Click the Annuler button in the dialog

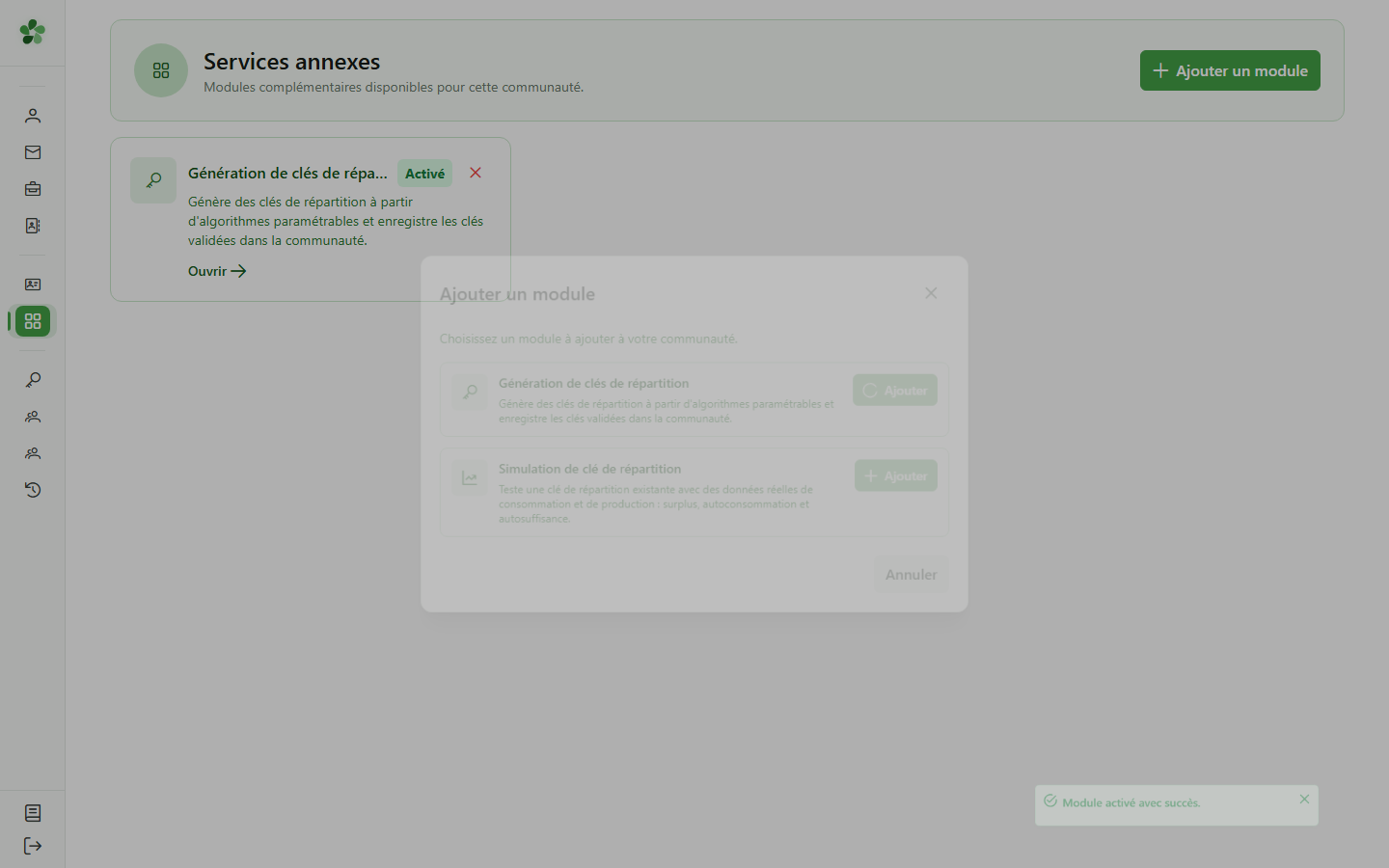[911, 574]
